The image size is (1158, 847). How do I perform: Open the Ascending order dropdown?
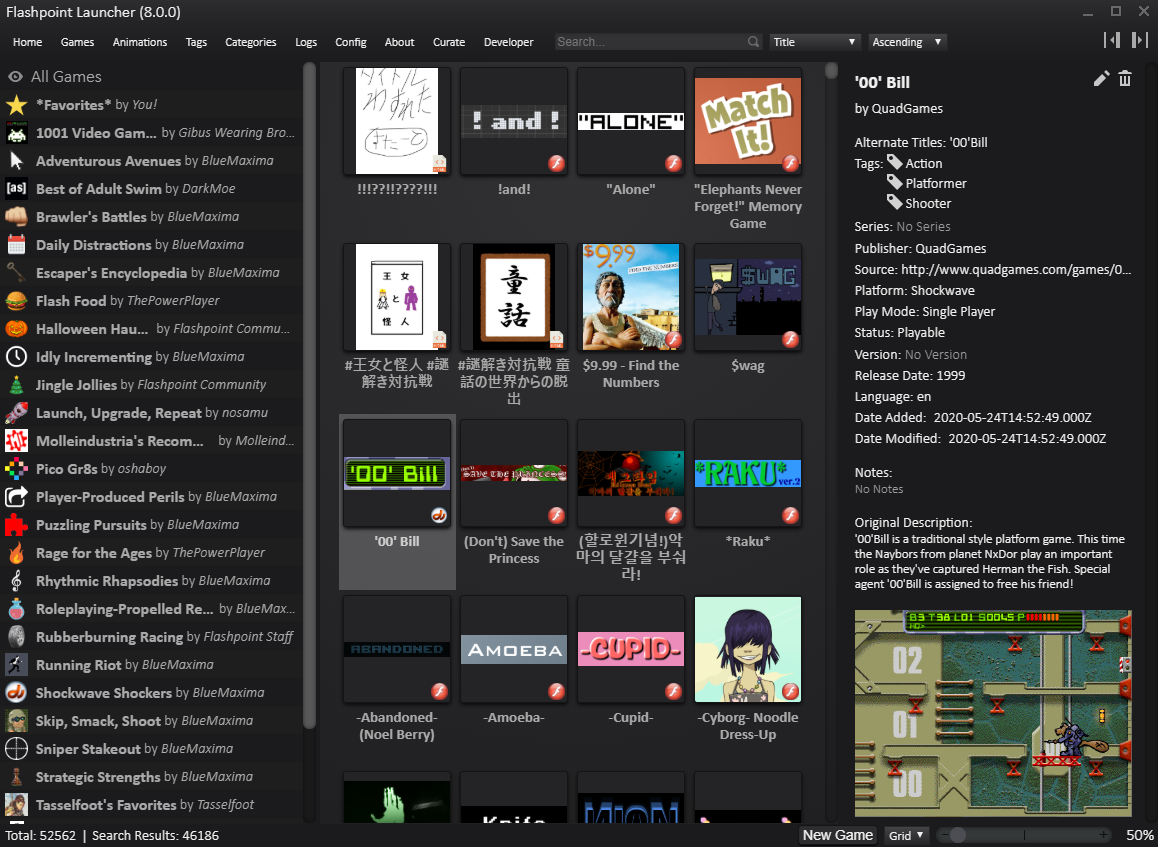click(x=906, y=42)
